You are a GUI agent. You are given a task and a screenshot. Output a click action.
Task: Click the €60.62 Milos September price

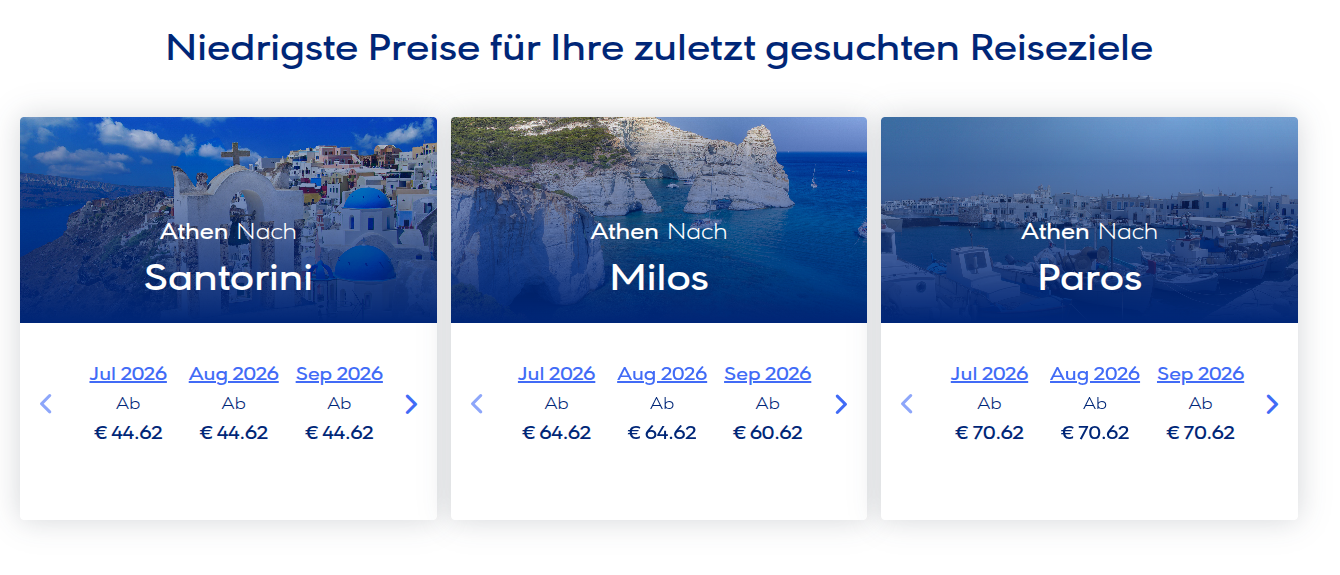click(x=767, y=433)
